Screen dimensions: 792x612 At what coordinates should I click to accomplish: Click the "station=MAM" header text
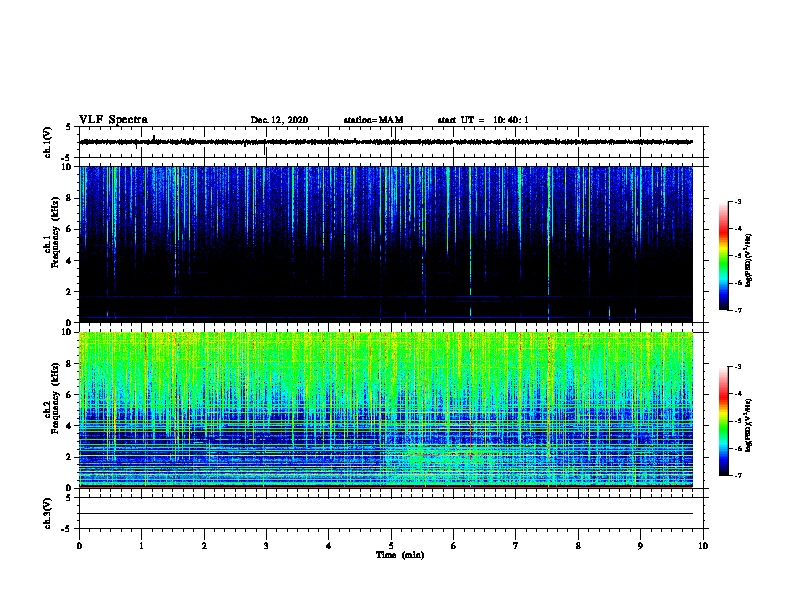(373, 120)
